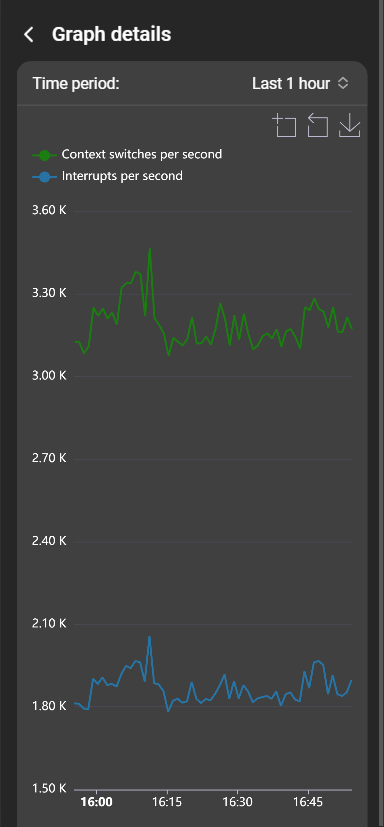Select the 16:15 time axis marker

pos(167,802)
